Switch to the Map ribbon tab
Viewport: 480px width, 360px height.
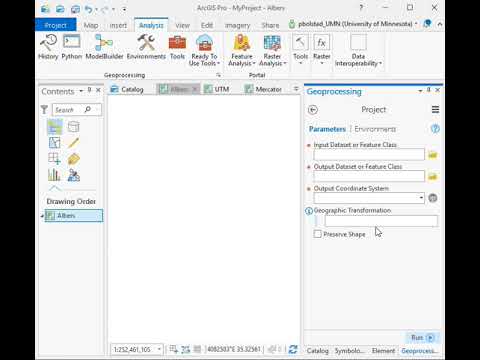pos(91,25)
